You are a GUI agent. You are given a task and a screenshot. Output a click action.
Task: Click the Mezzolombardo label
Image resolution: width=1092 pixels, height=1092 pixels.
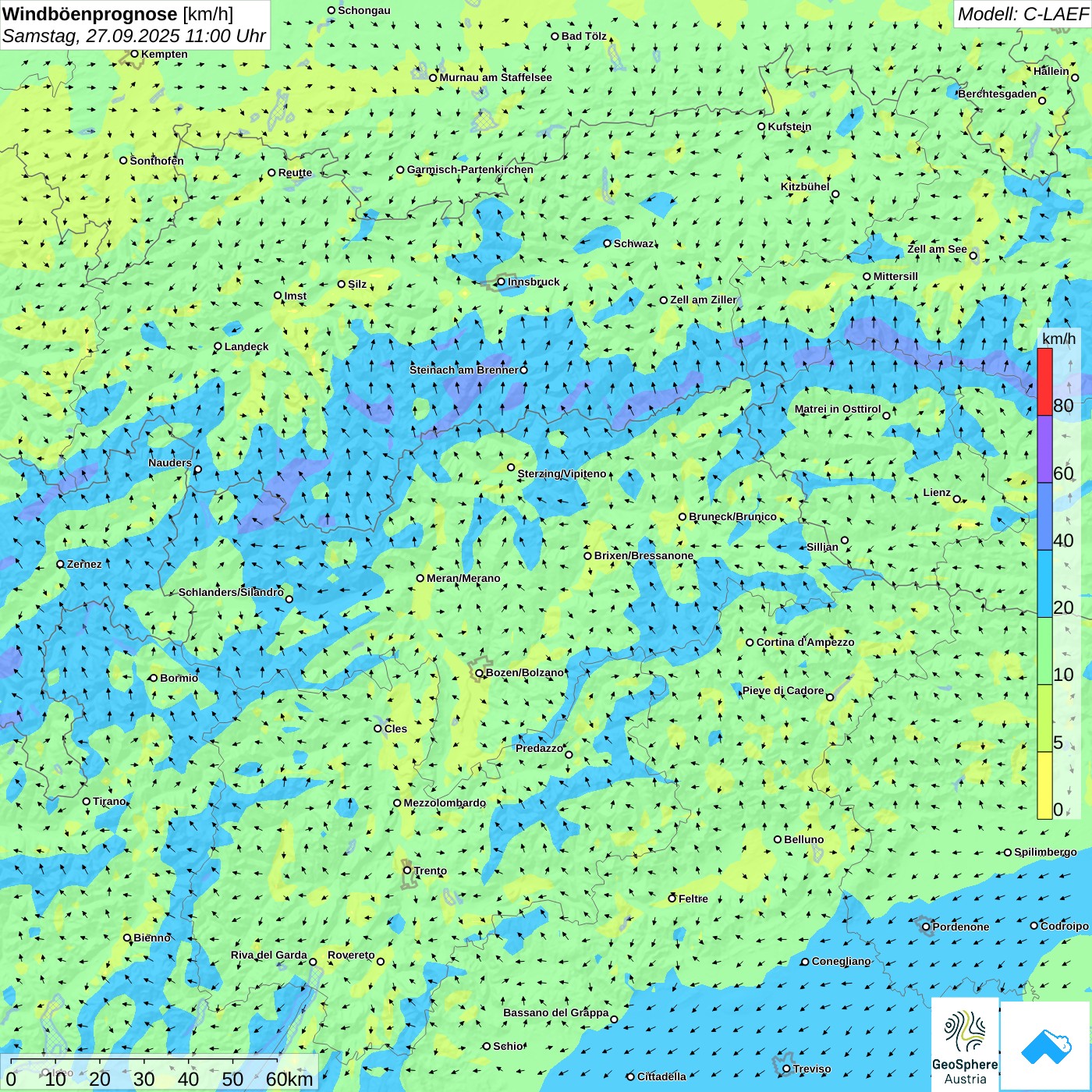tap(445, 803)
